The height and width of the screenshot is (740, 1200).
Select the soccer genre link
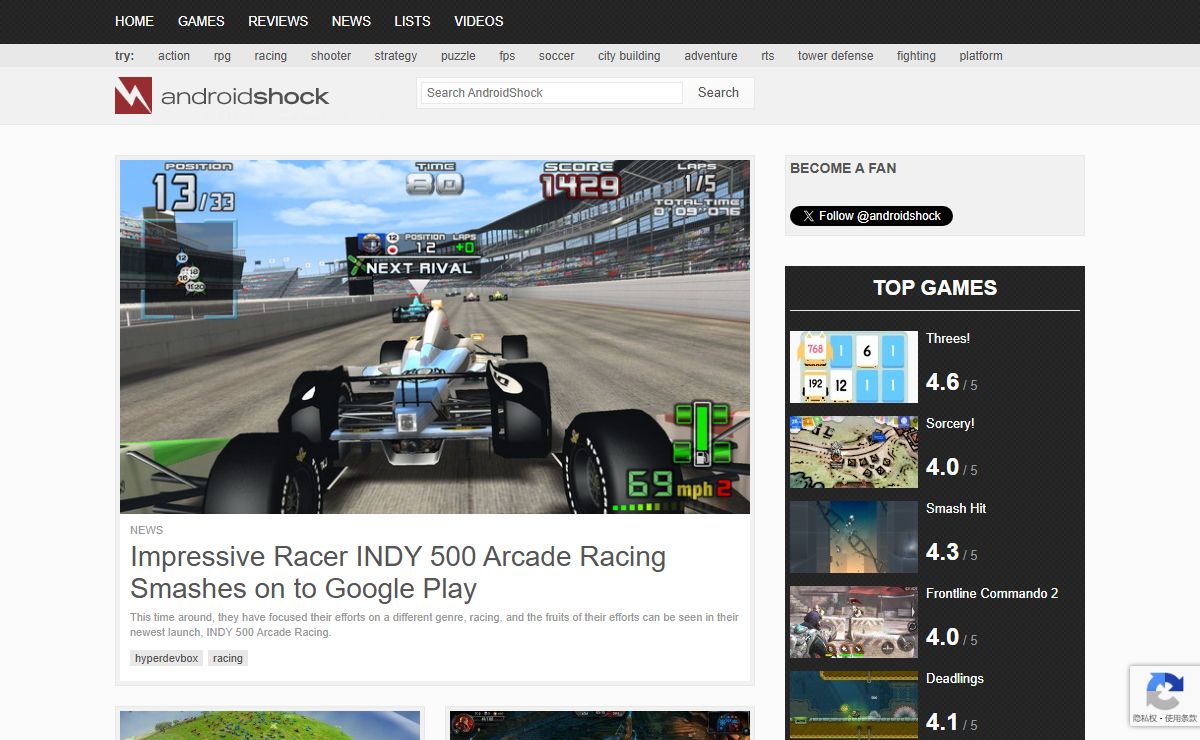pos(556,56)
